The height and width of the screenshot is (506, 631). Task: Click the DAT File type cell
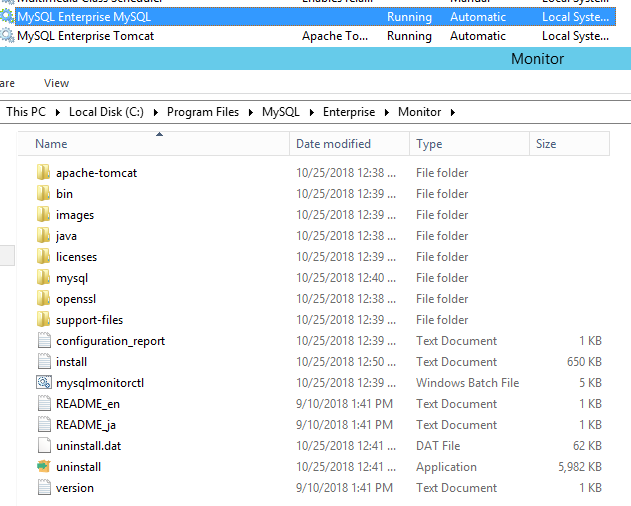[x=438, y=446]
